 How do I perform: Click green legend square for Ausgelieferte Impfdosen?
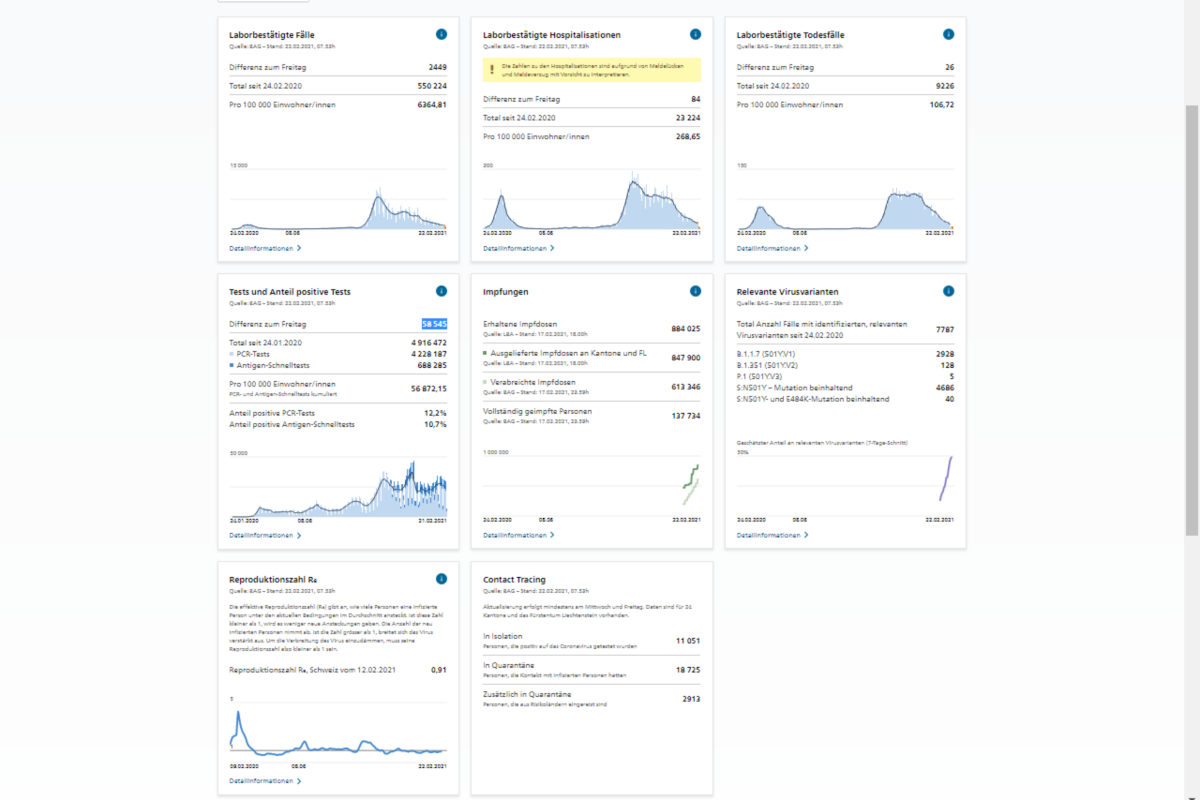tap(485, 353)
